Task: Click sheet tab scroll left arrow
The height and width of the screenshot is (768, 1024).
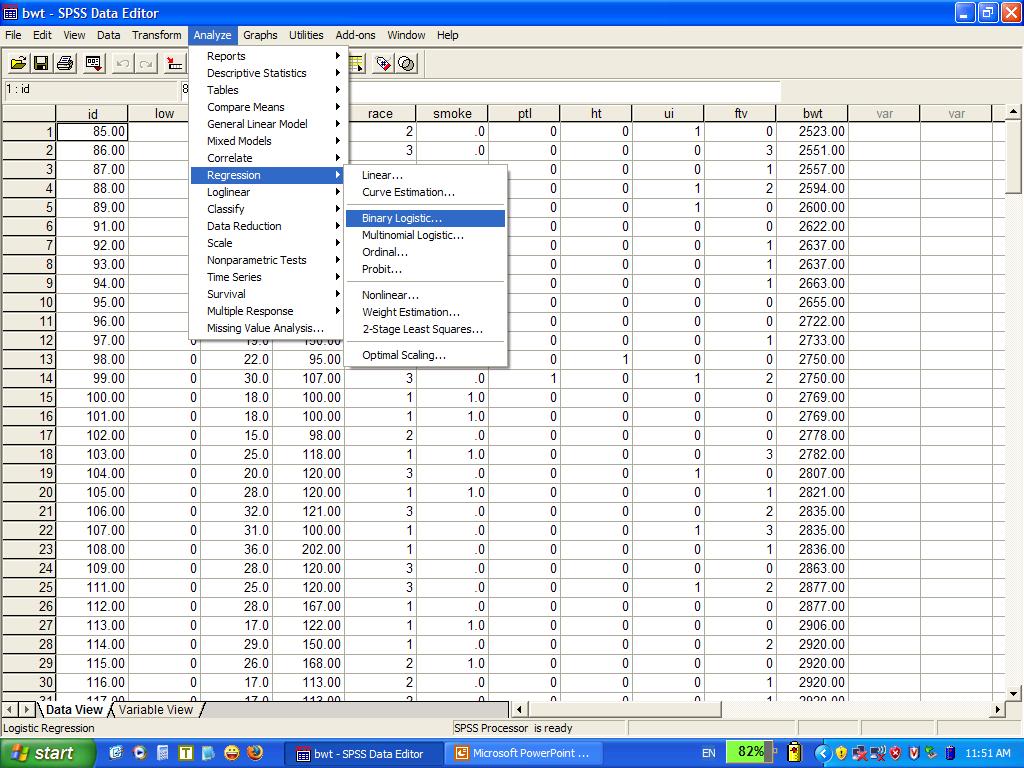Action: pos(10,709)
